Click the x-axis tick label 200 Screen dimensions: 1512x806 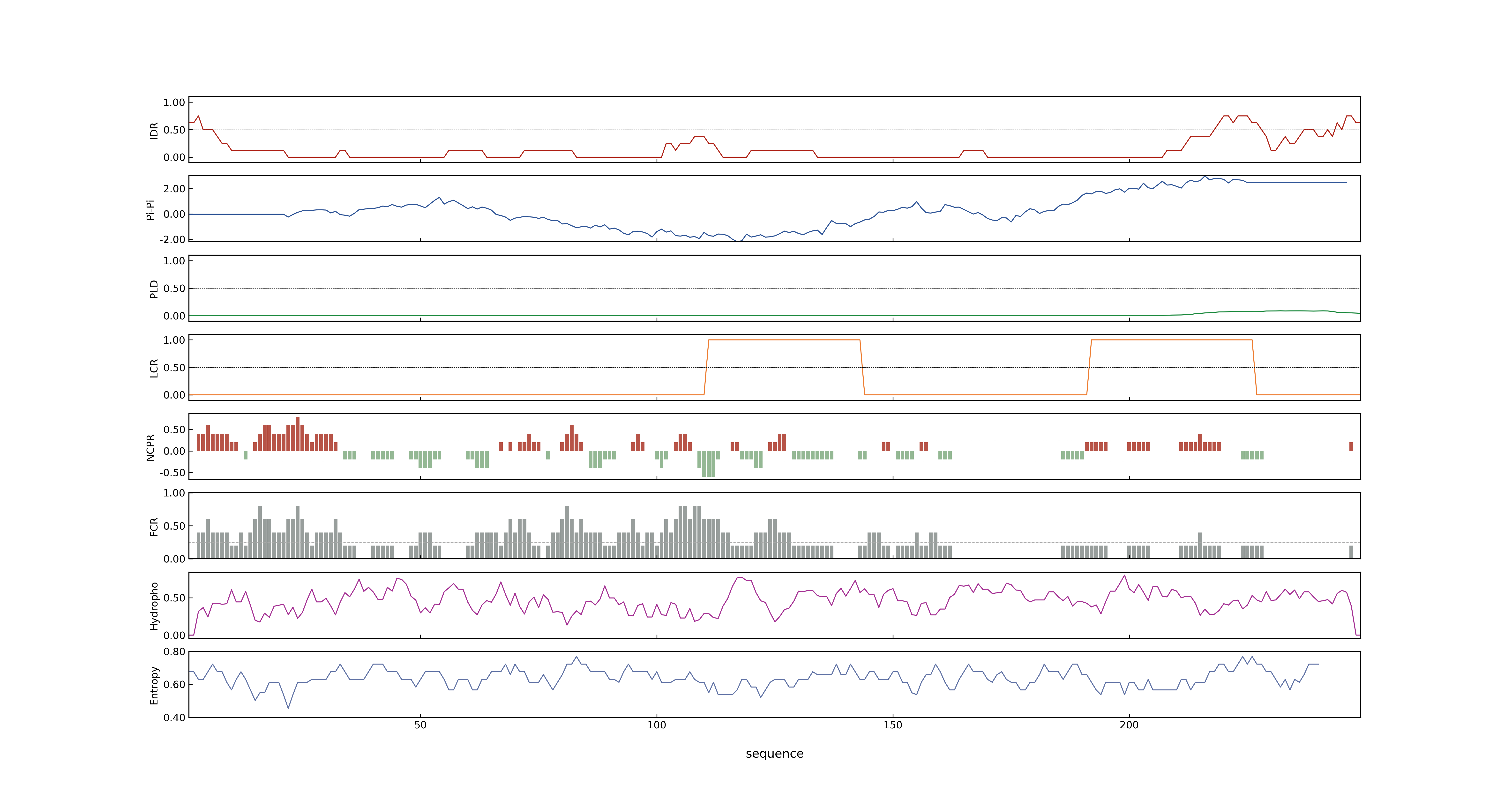pyautogui.click(x=1129, y=725)
